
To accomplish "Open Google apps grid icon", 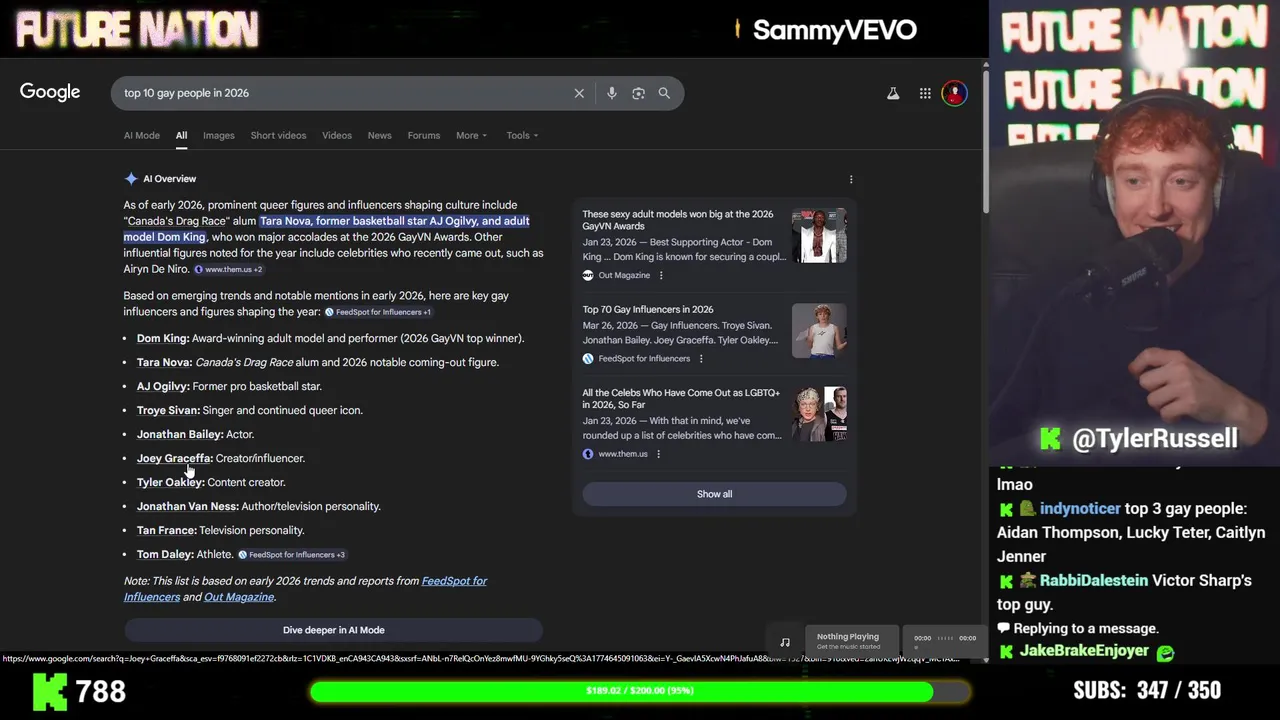I will (925, 93).
